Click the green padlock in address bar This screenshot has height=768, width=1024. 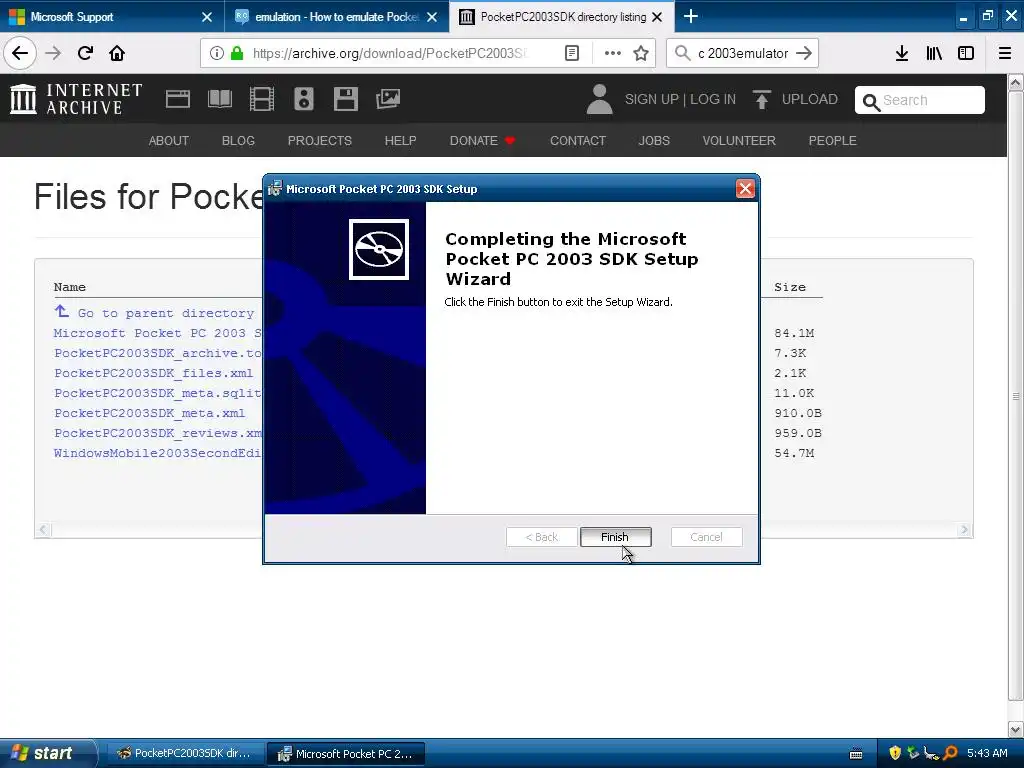click(237, 53)
